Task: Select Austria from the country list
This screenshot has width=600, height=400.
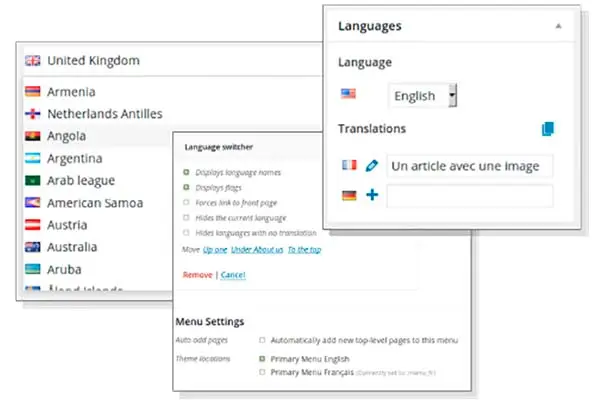Action: 67,225
